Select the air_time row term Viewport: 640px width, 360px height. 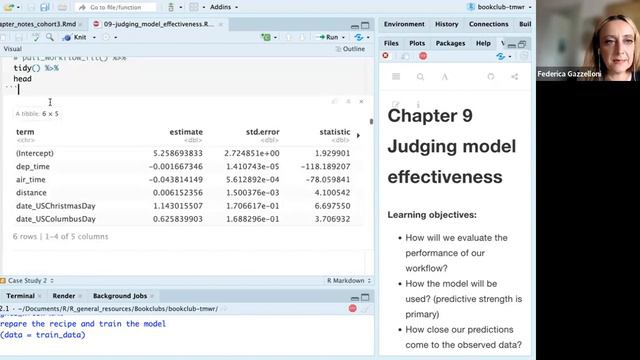coord(31,180)
